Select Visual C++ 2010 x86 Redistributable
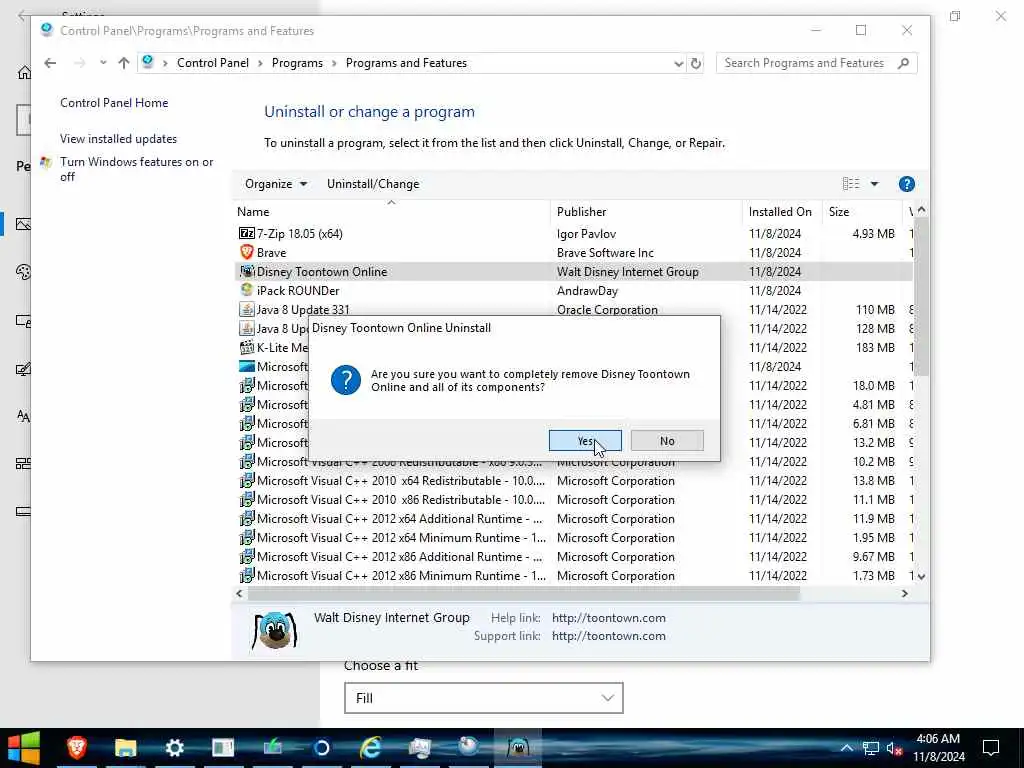The image size is (1024, 768). click(400, 500)
